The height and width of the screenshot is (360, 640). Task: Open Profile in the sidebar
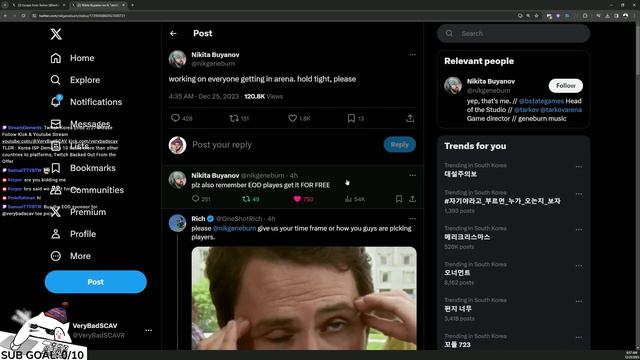click(x=73, y=234)
